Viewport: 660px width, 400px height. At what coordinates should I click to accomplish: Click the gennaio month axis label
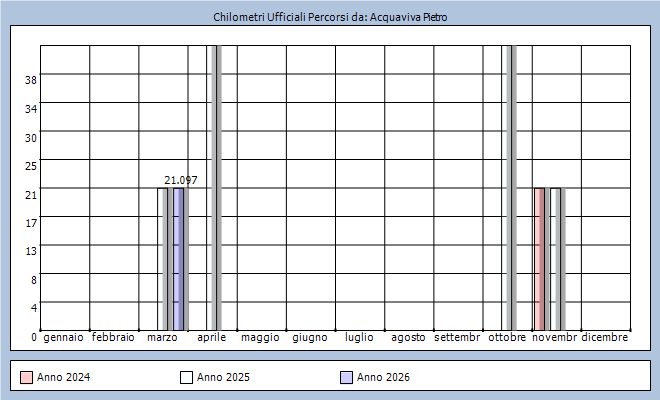[64, 338]
